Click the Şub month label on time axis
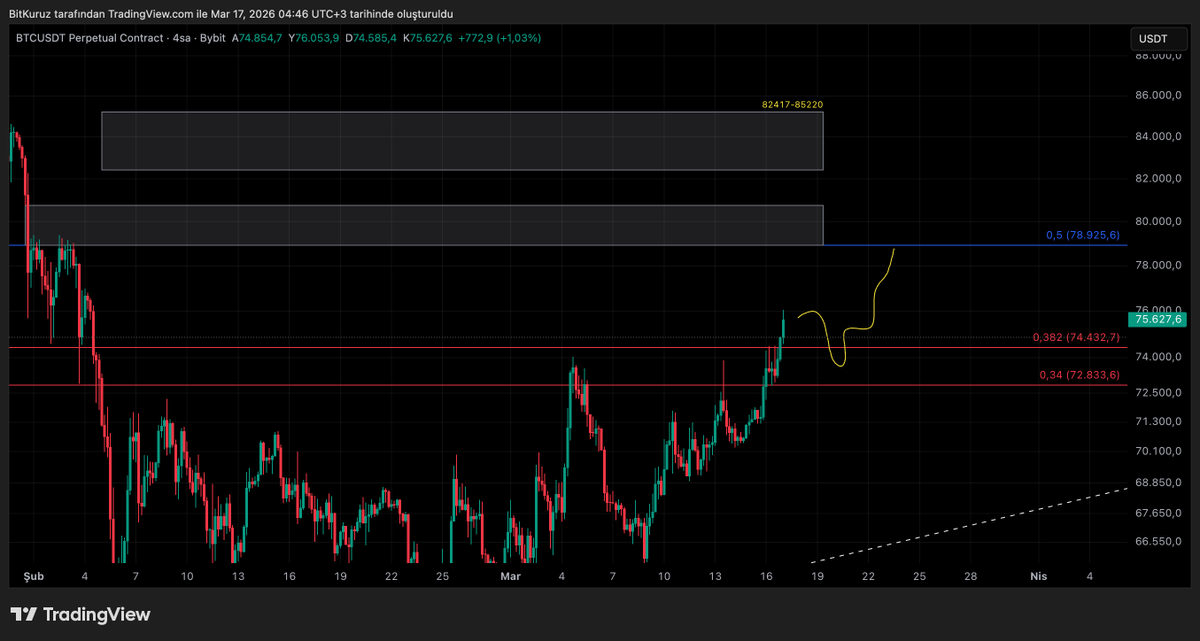This screenshot has height=641, width=1200. click(x=32, y=577)
